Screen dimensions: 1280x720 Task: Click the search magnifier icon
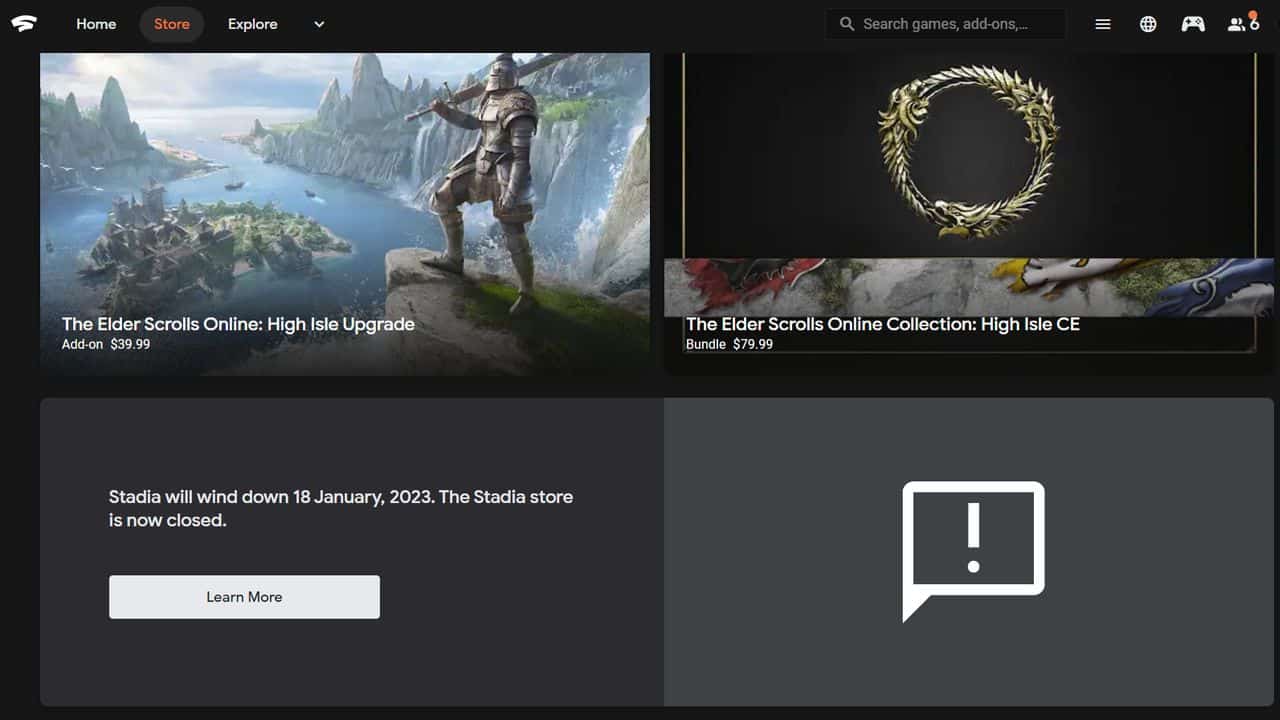pos(846,23)
